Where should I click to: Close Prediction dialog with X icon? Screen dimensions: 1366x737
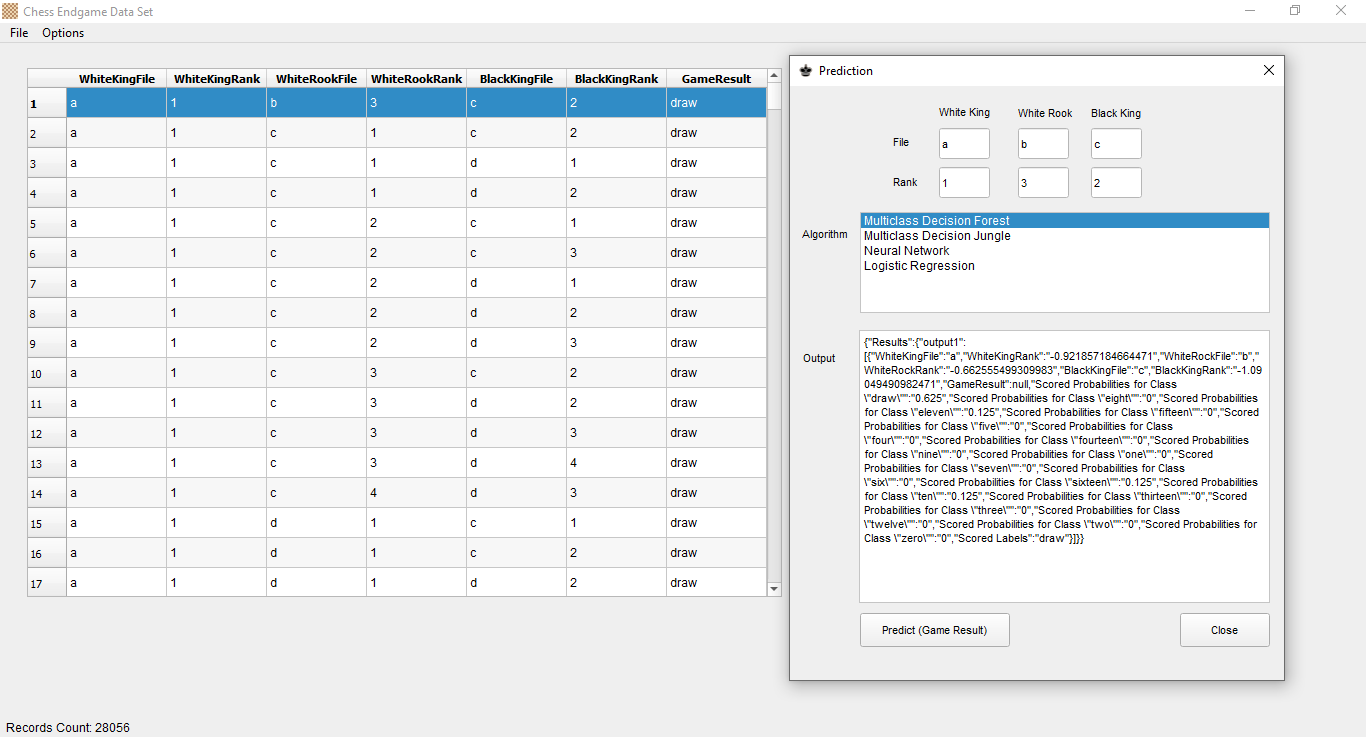[1268, 71]
